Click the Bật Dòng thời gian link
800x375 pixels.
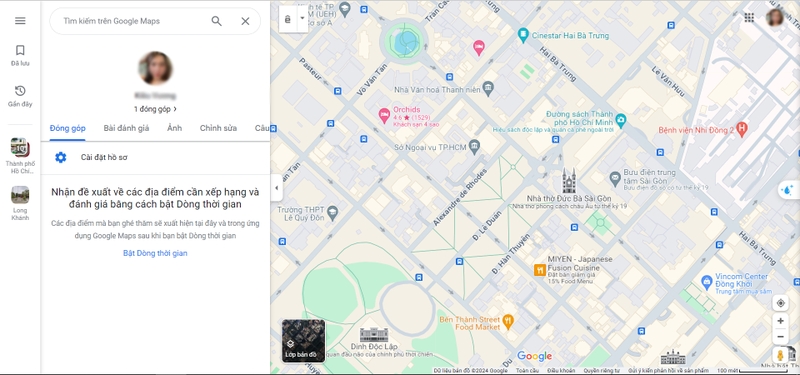click(x=155, y=253)
